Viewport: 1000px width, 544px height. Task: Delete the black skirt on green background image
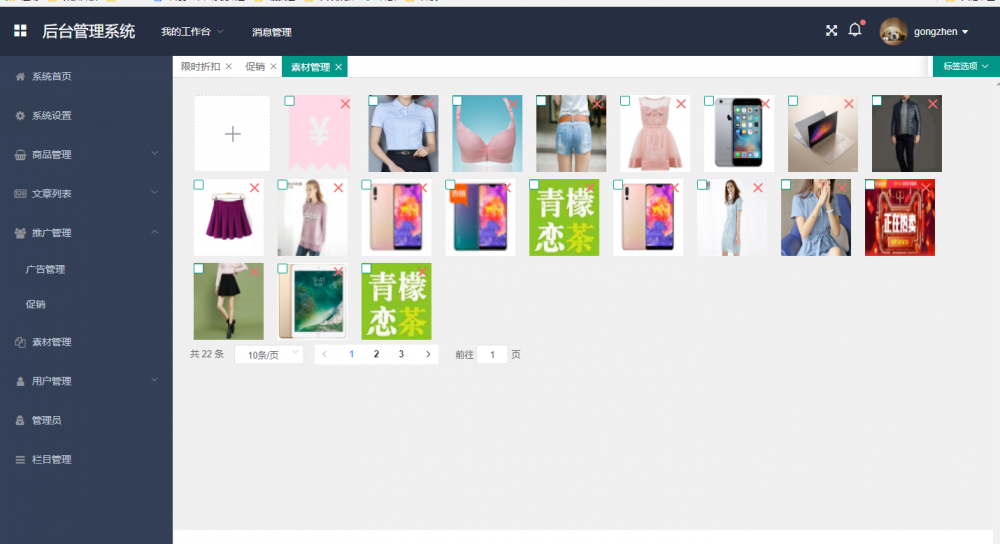[x=254, y=272]
